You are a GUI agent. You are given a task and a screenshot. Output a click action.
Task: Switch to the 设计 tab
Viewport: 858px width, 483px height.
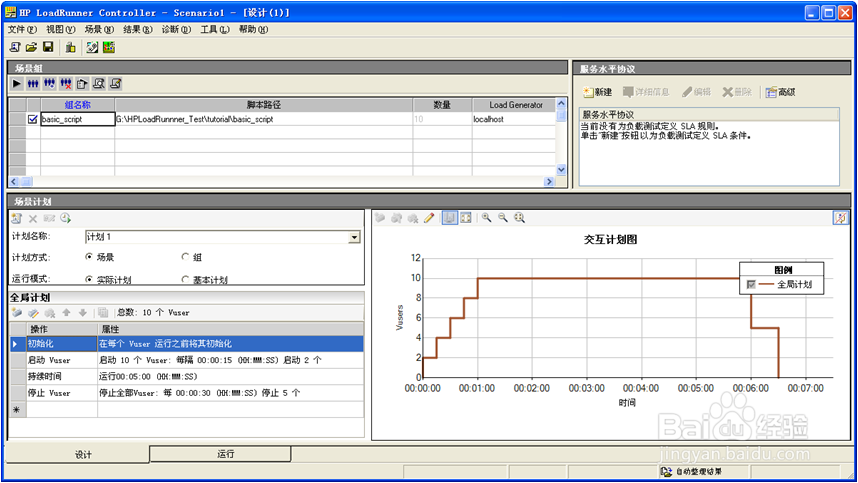pos(77,454)
